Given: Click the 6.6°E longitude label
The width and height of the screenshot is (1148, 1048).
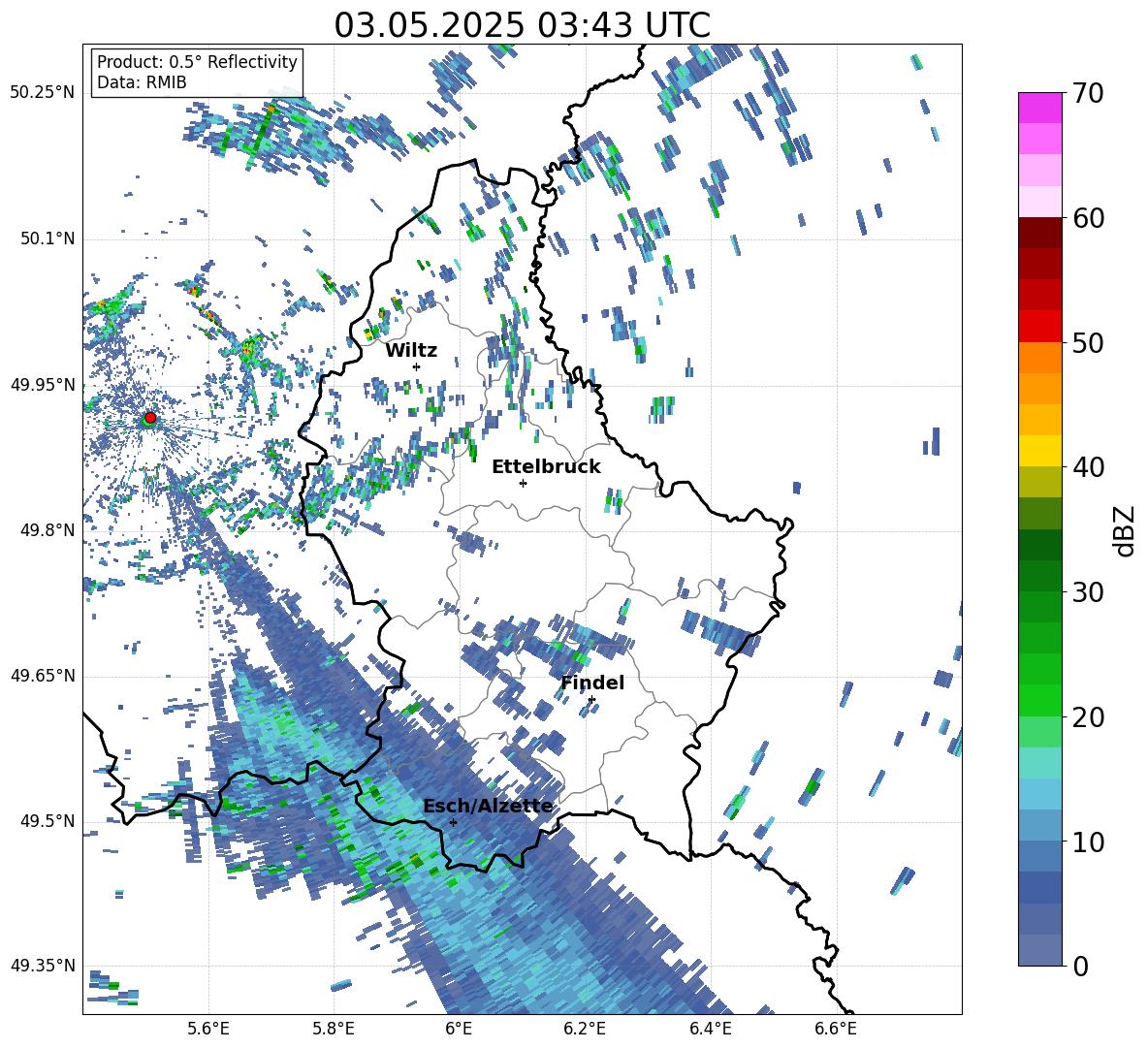Looking at the screenshot, I should pos(836,1029).
